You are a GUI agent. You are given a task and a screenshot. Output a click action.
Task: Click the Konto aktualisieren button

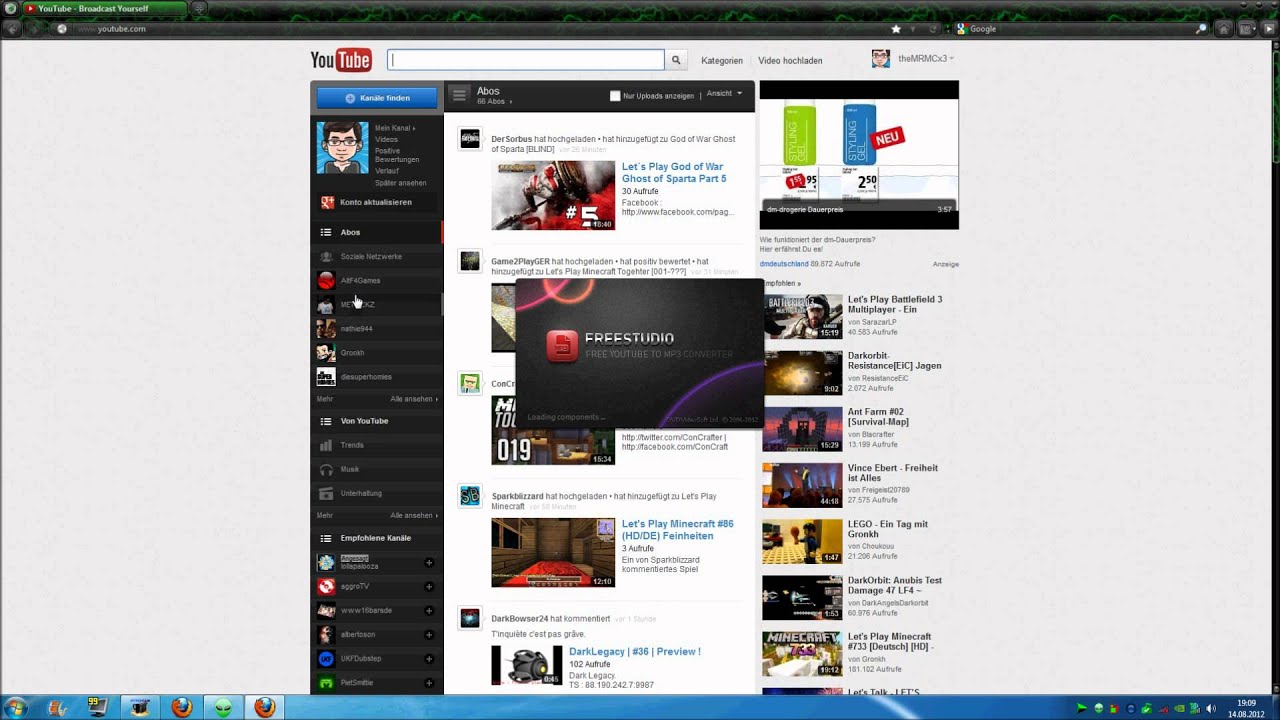click(x=376, y=202)
